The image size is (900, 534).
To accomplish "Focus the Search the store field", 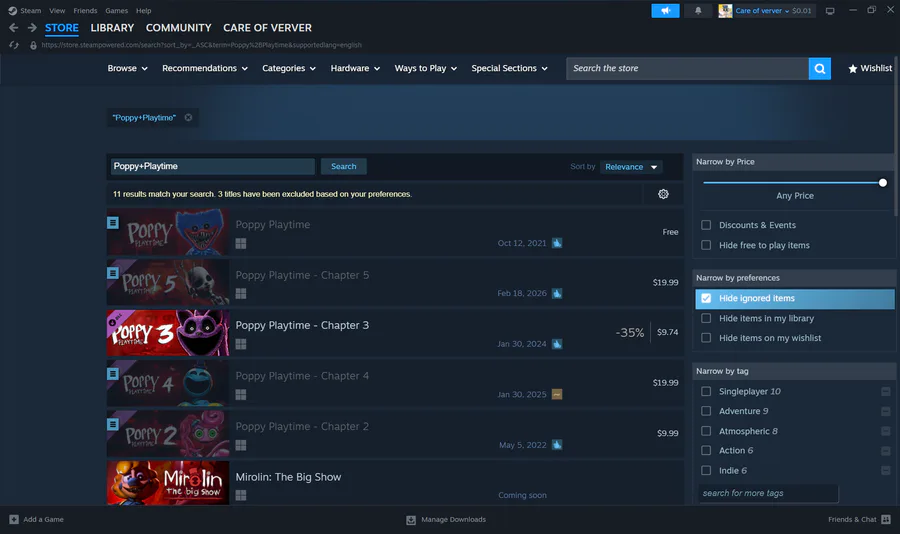I will (x=688, y=68).
